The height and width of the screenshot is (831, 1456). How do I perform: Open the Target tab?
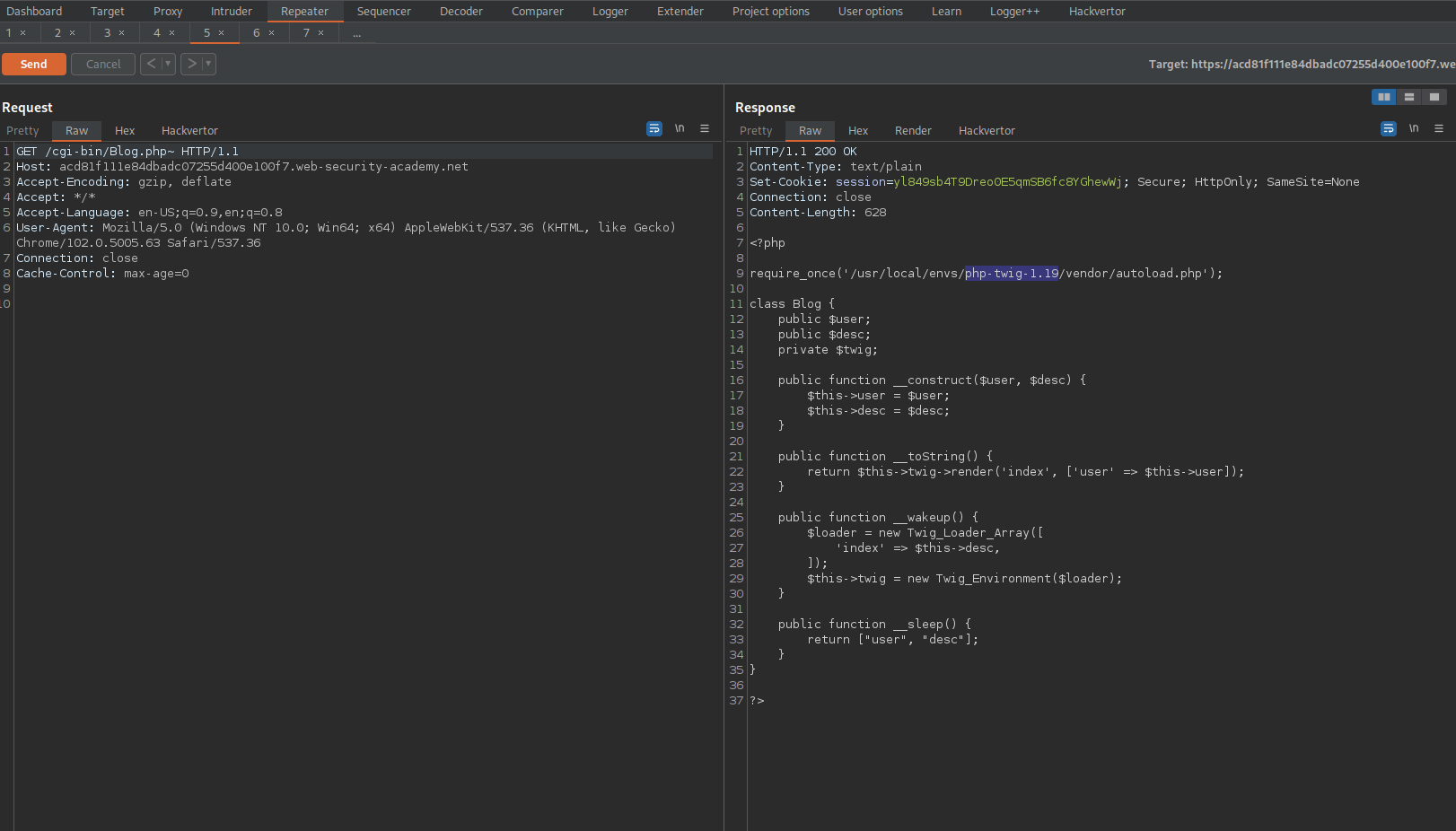(x=107, y=12)
